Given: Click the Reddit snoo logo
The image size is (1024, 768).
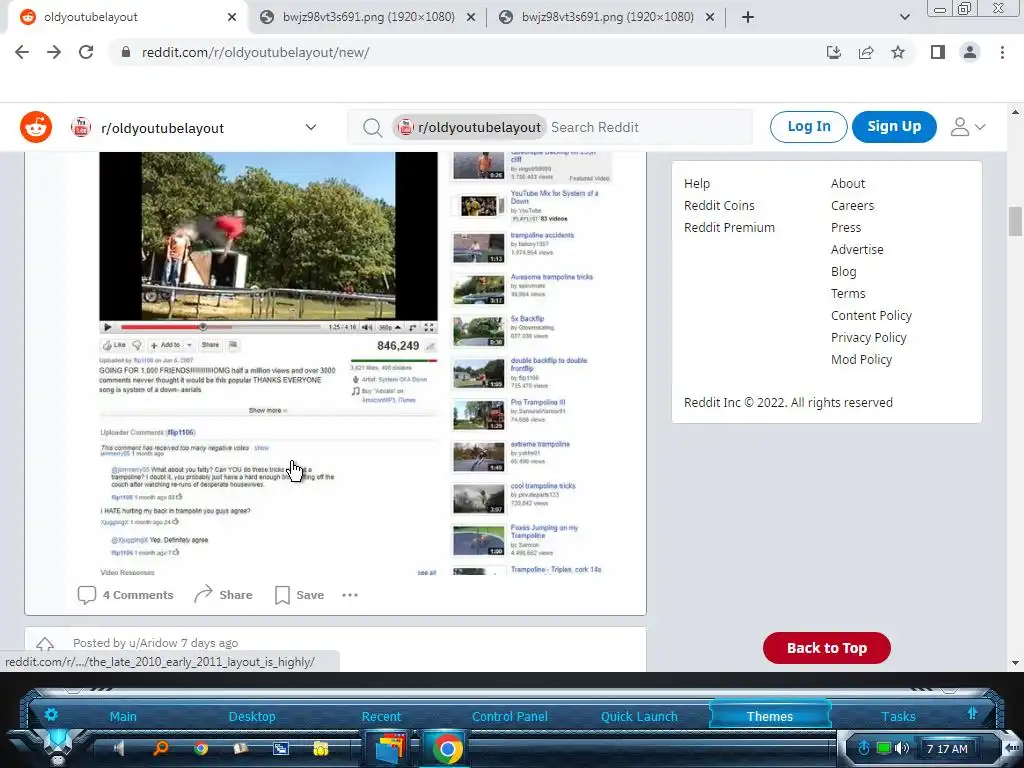Looking at the screenshot, I should [36, 127].
